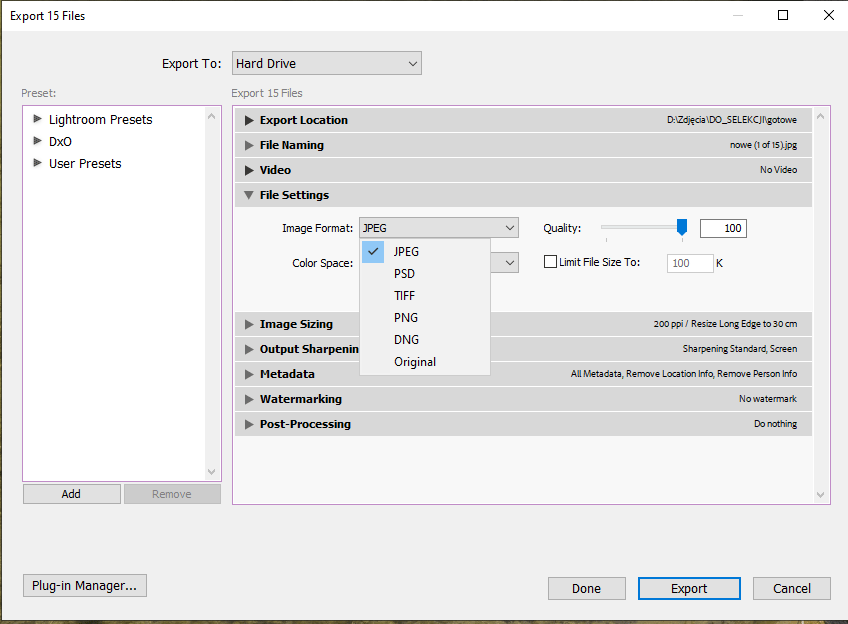Expand User Presets folder
Image resolution: width=848 pixels, height=624 pixels.
point(38,163)
